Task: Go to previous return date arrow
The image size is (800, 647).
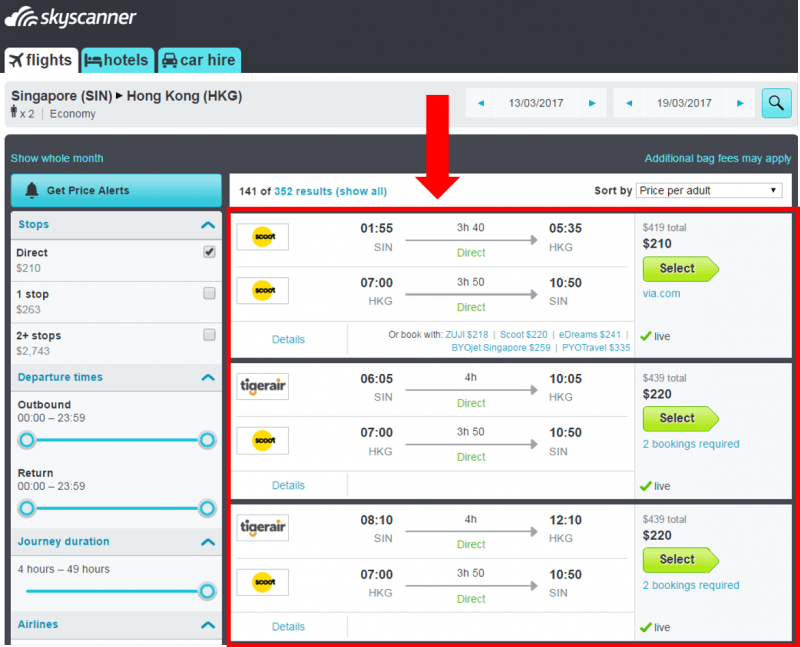Action: point(629,103)
